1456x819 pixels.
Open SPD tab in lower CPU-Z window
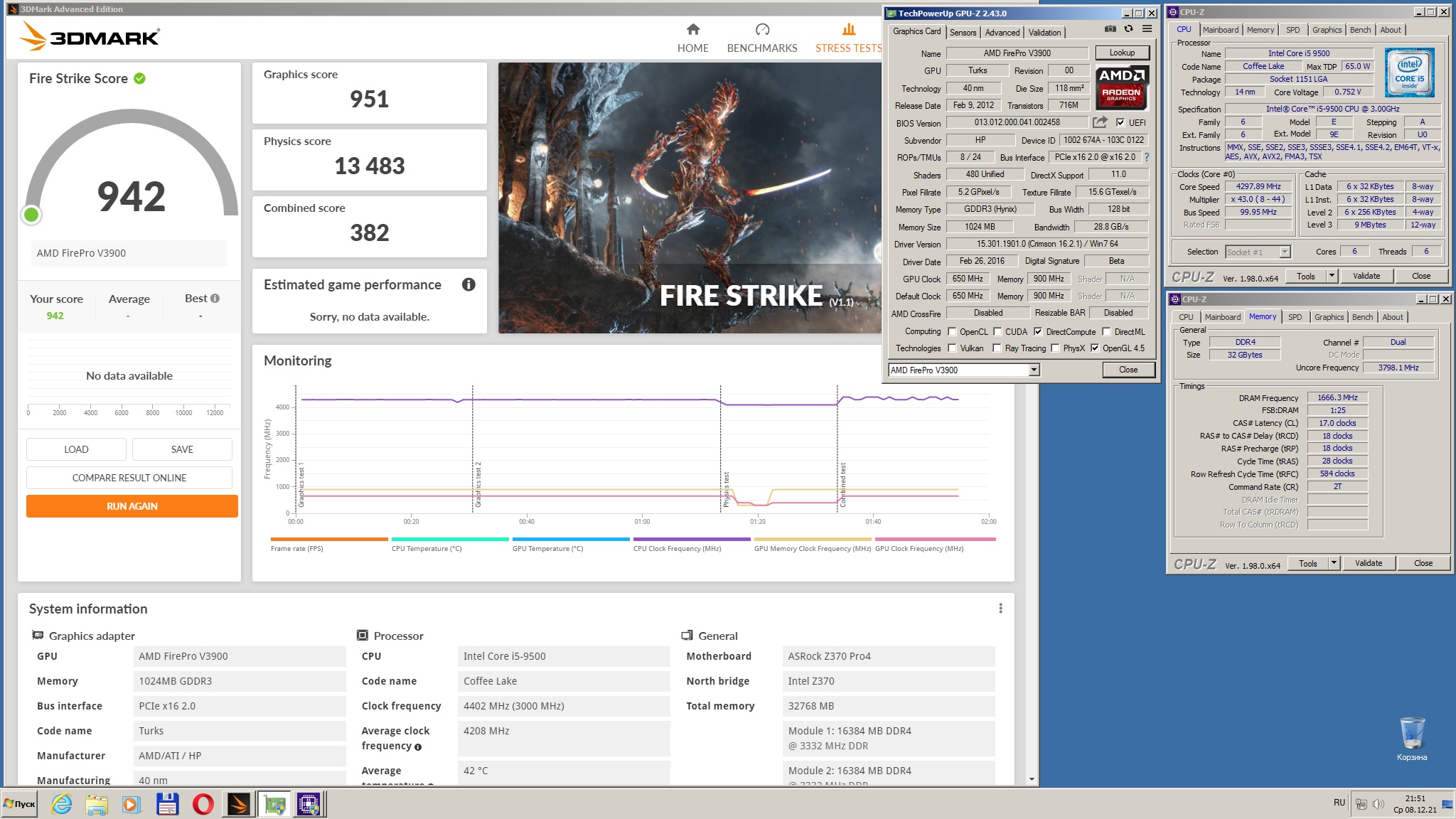pos(1295,317)
